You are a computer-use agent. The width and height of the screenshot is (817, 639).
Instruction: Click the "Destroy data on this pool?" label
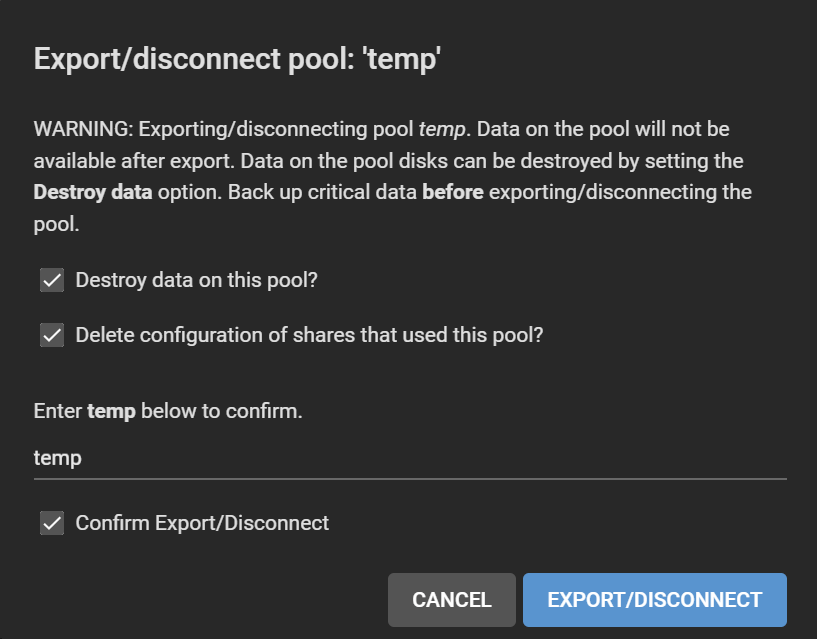pos(196,281)
